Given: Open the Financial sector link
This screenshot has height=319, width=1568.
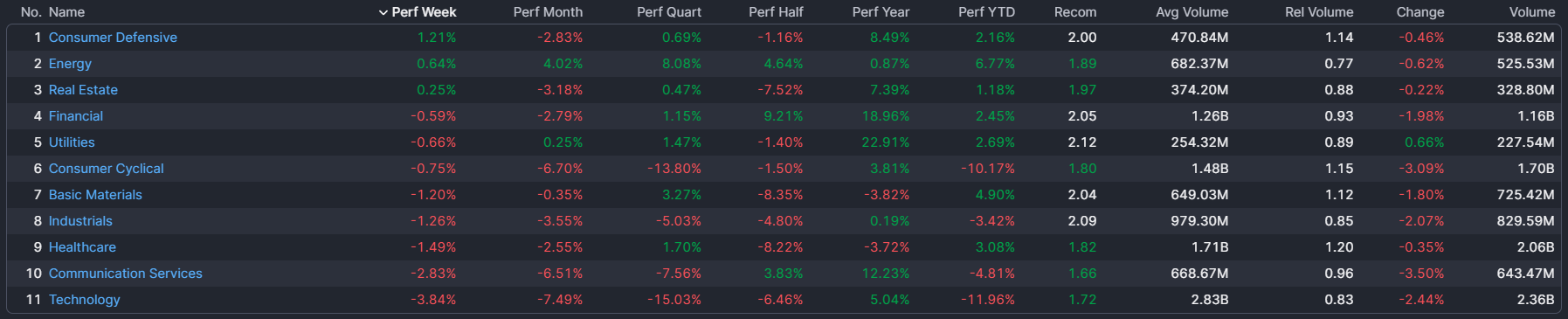Looking at the screenshot, I should pyautogui.click(x=76, y=116).
